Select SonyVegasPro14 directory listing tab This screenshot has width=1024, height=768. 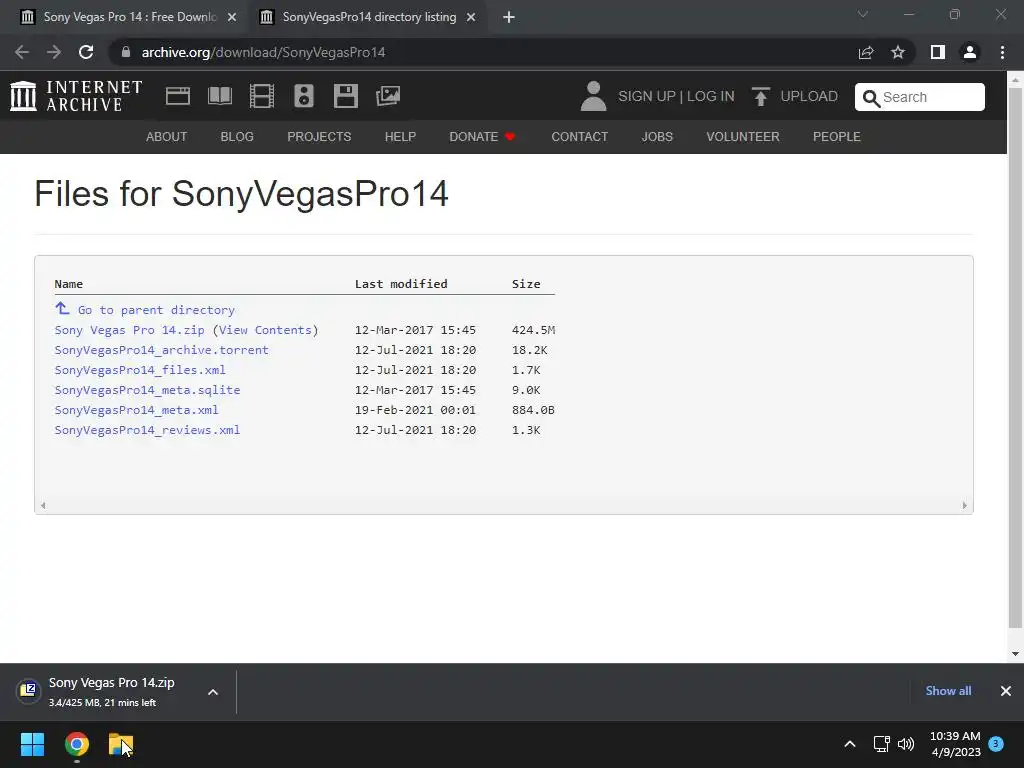tap(369, 17)
